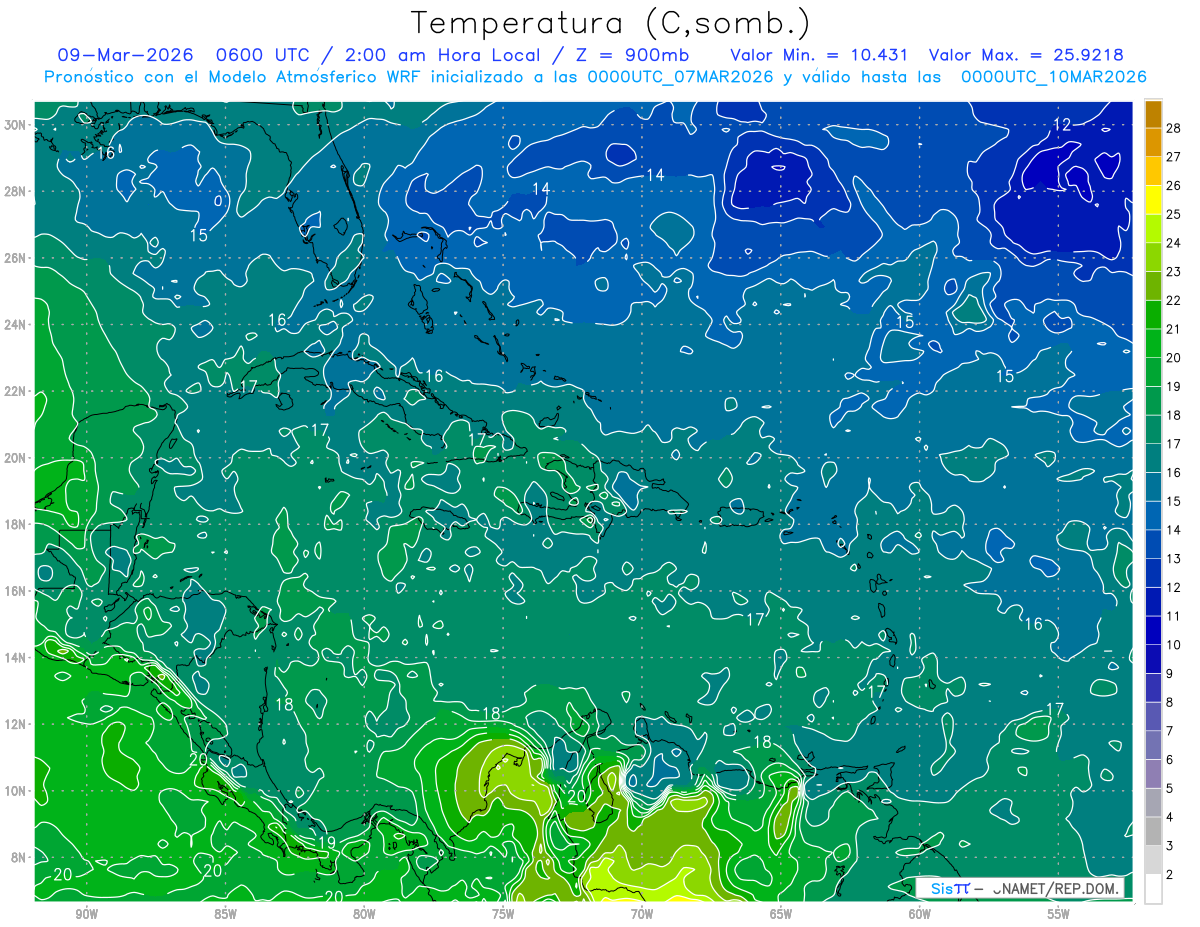Click legend value 13

point(1174,558)
